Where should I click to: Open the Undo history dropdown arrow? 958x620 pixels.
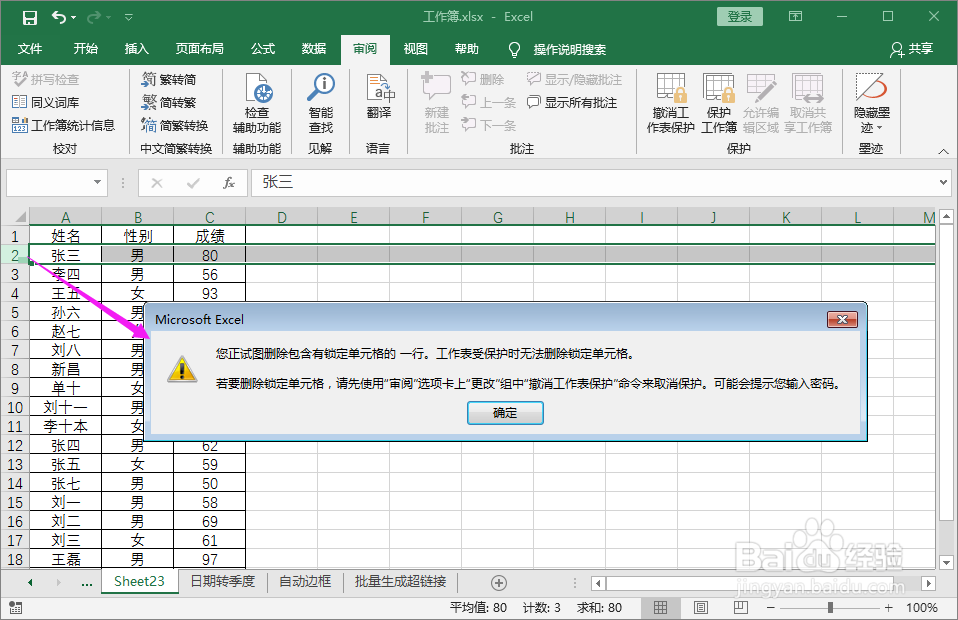point(73,18)
